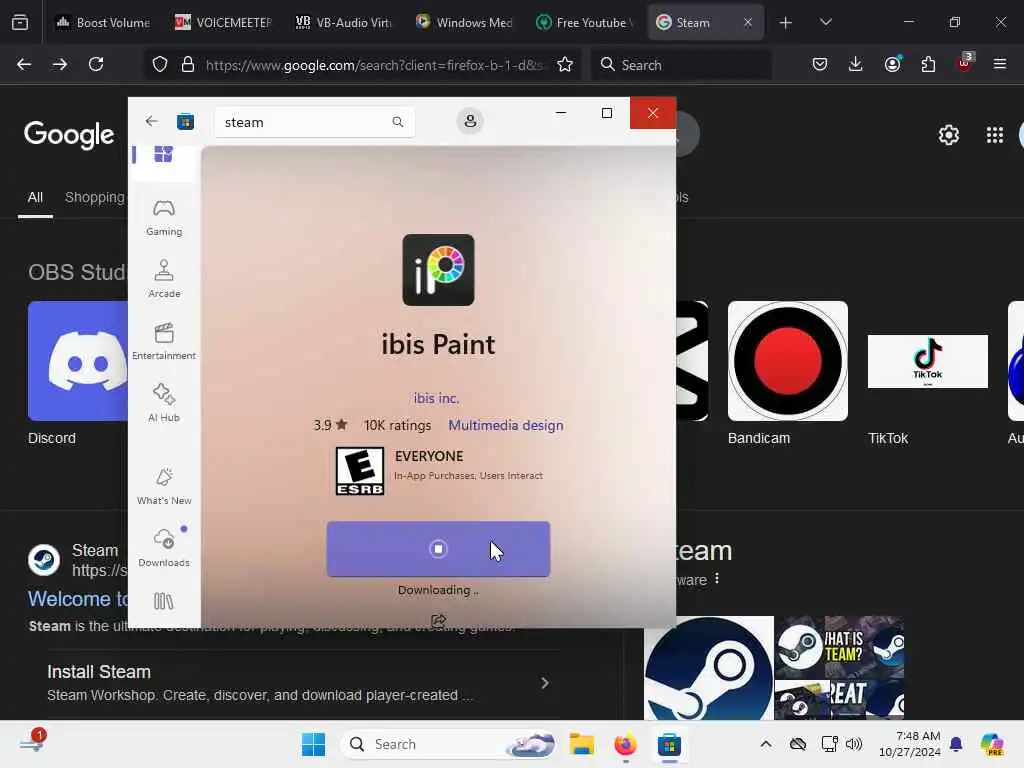Screen dimensions: 1024x768
Task: Click large Steam logo image in knowledge panel
Action: click(x=709, y=668)
